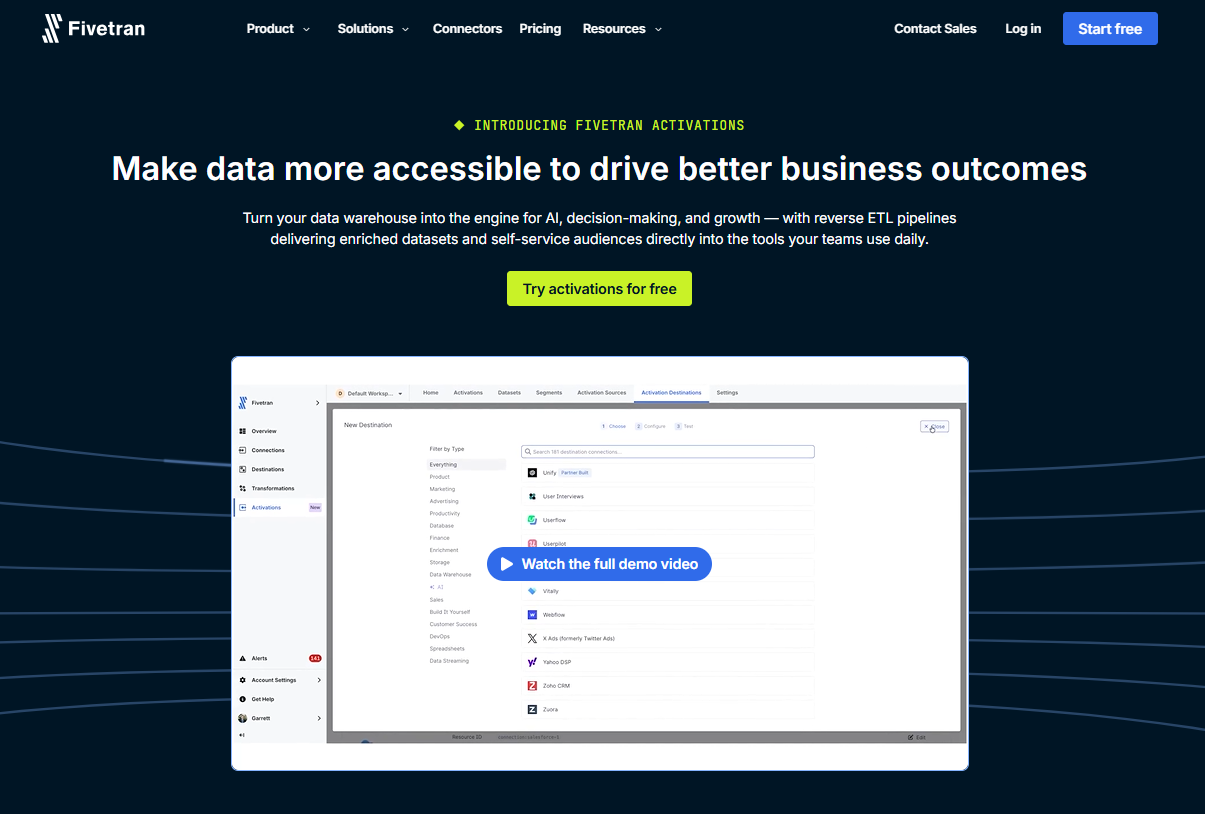Expand the Product dropdown menu
Viewport: 1205px width, 814px height.
point(278,29)
